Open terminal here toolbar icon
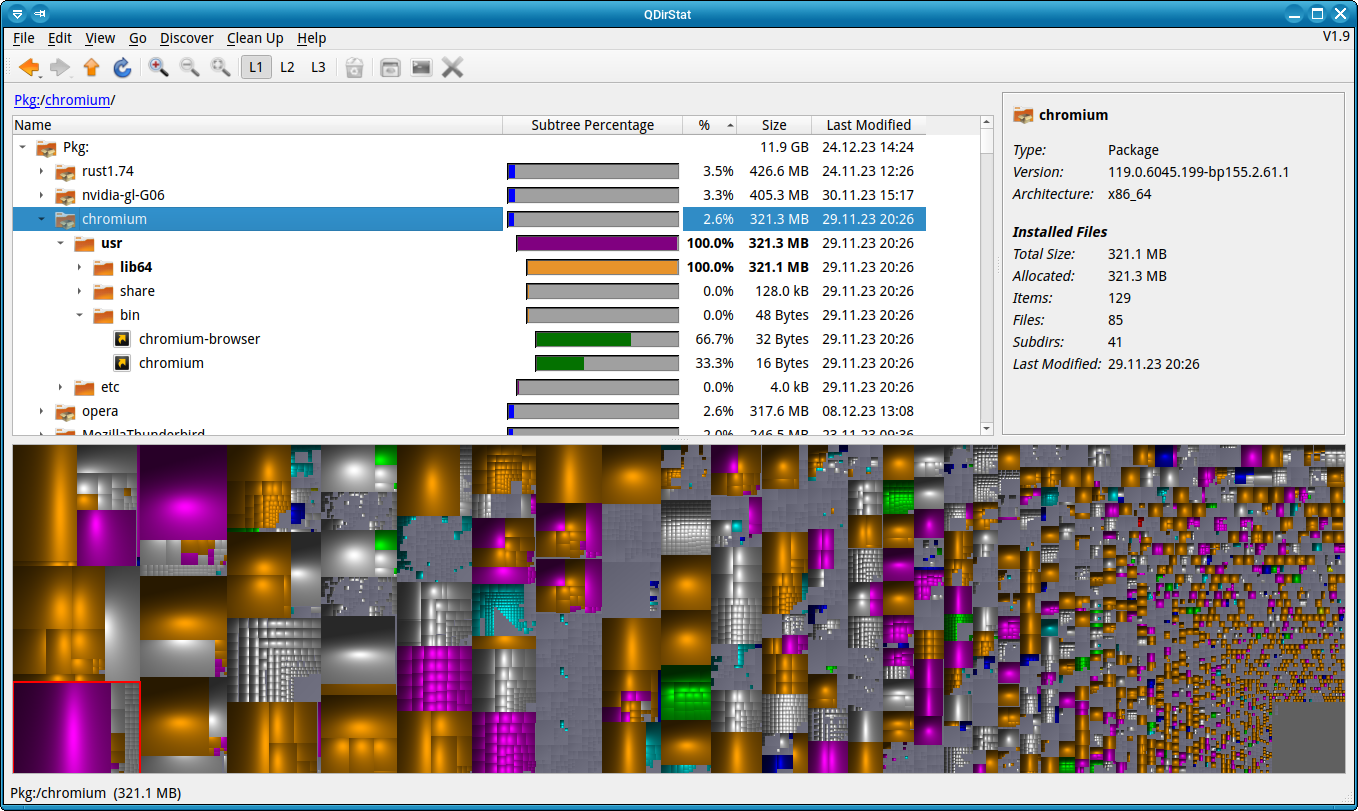Screen dimensions: 1358x811 tap(421, 67)
